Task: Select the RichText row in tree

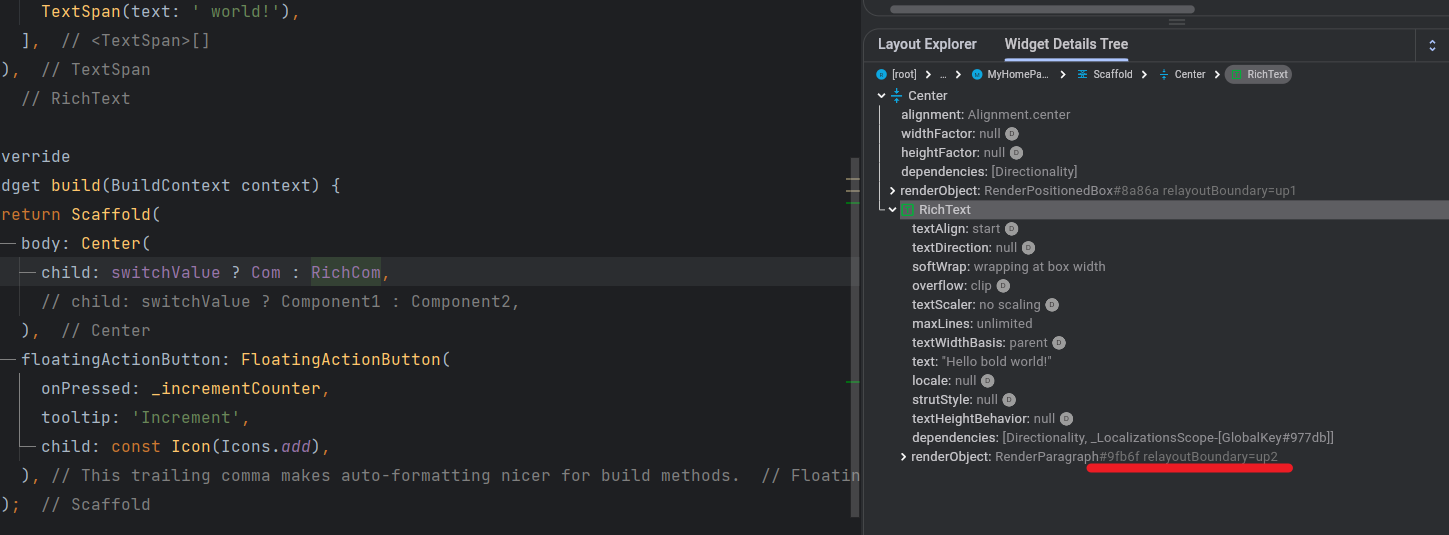Action: (944, 210)
